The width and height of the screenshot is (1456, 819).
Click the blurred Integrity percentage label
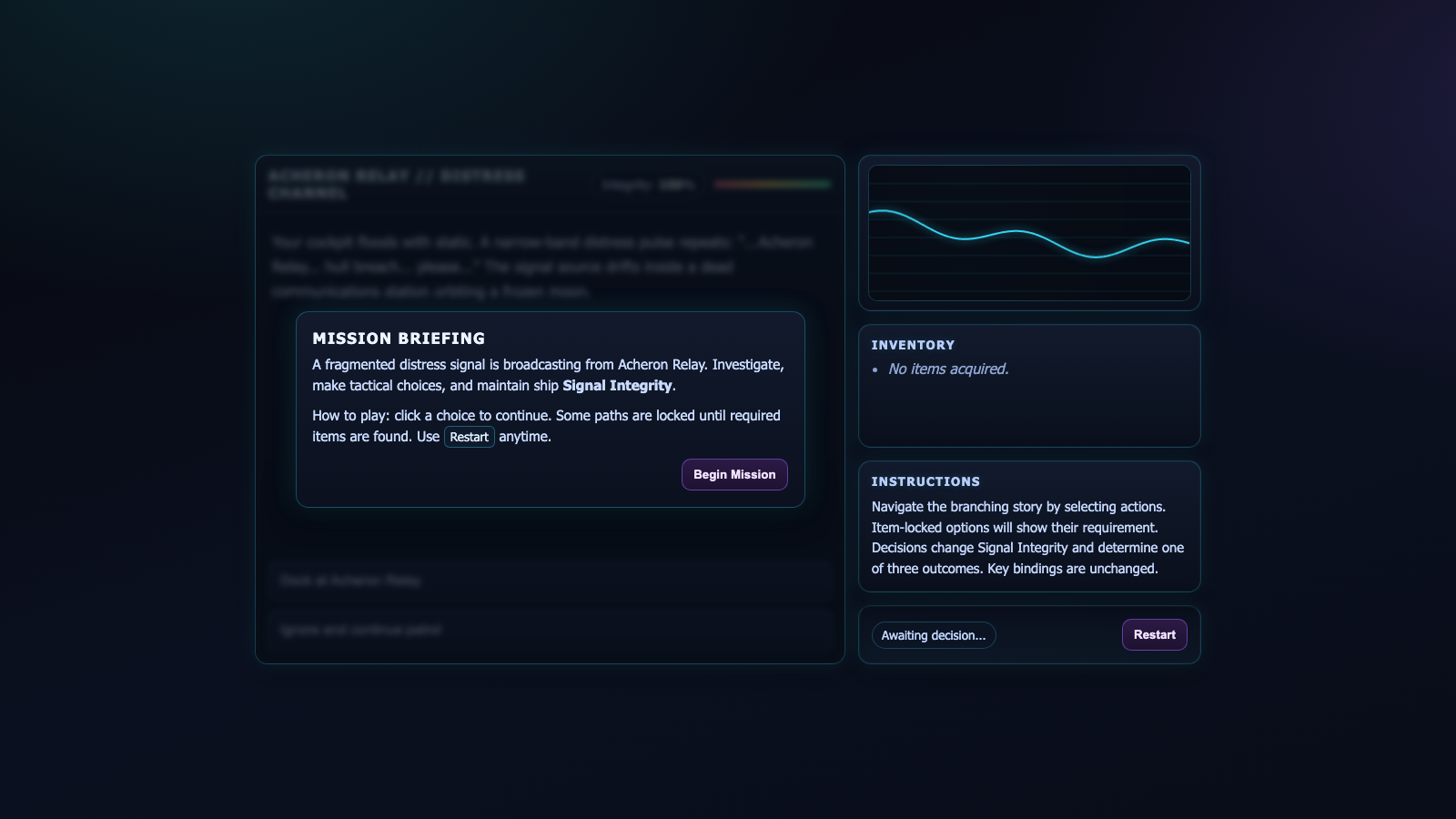pyautogui.click(x=648, y=185)
